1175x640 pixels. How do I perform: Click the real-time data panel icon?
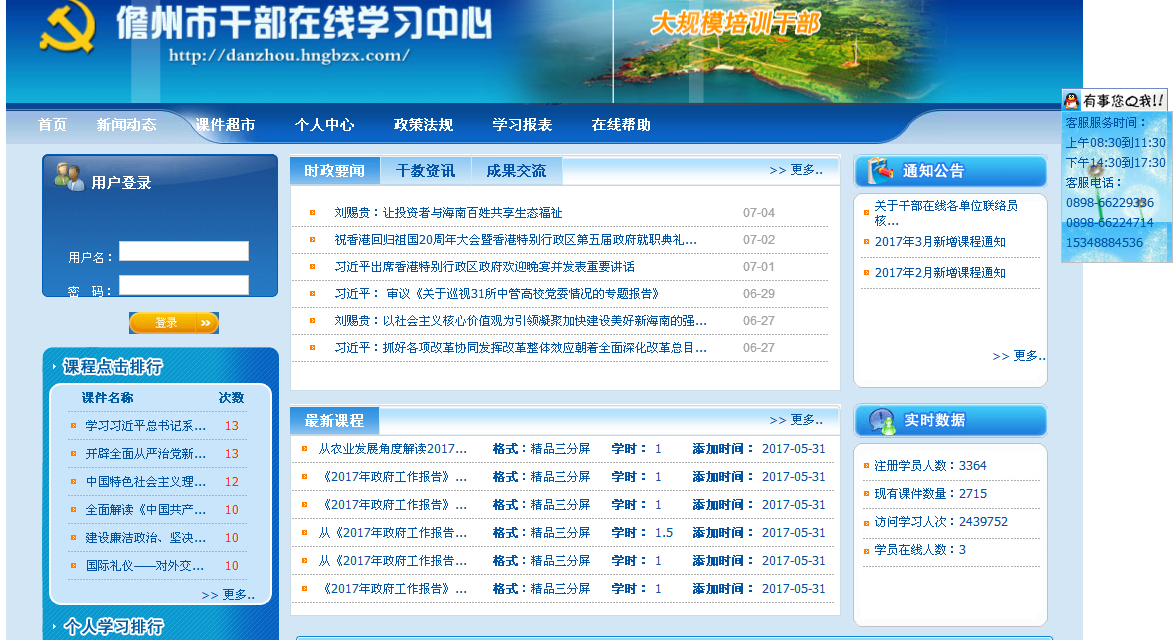(x=882, y=421)
